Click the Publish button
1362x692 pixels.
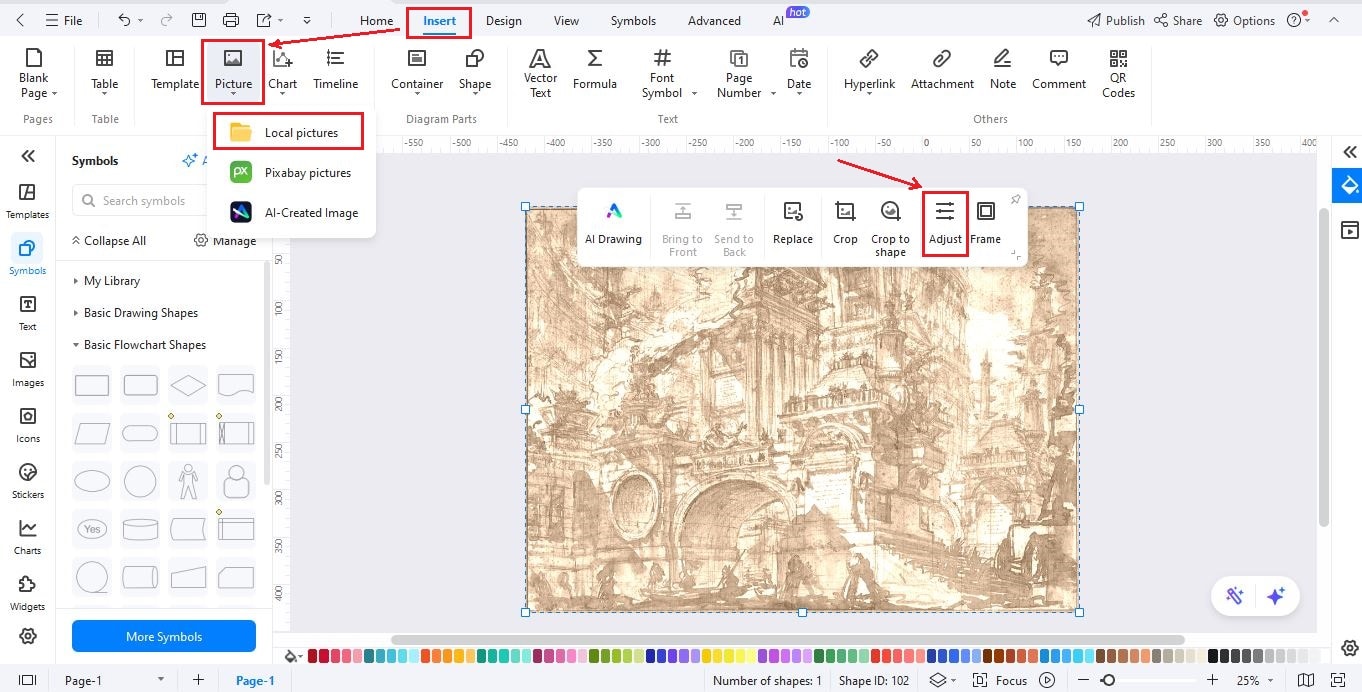point(1115,20)
